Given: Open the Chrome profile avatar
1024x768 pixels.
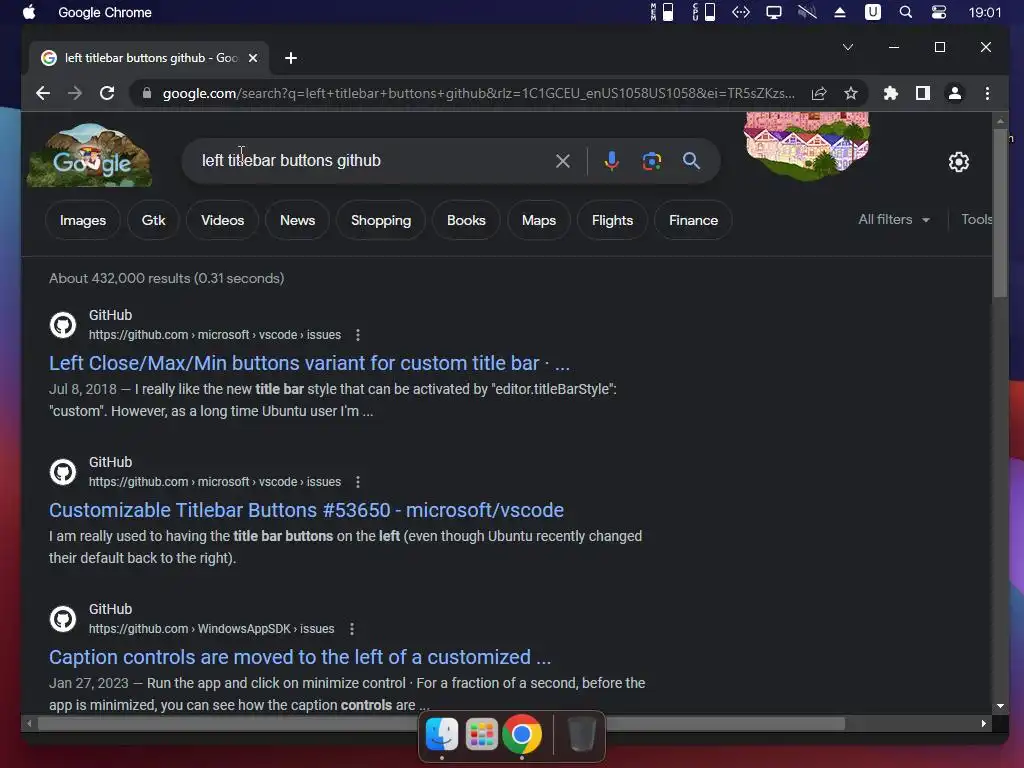Looking at the screenshot, I should (955, 93).
